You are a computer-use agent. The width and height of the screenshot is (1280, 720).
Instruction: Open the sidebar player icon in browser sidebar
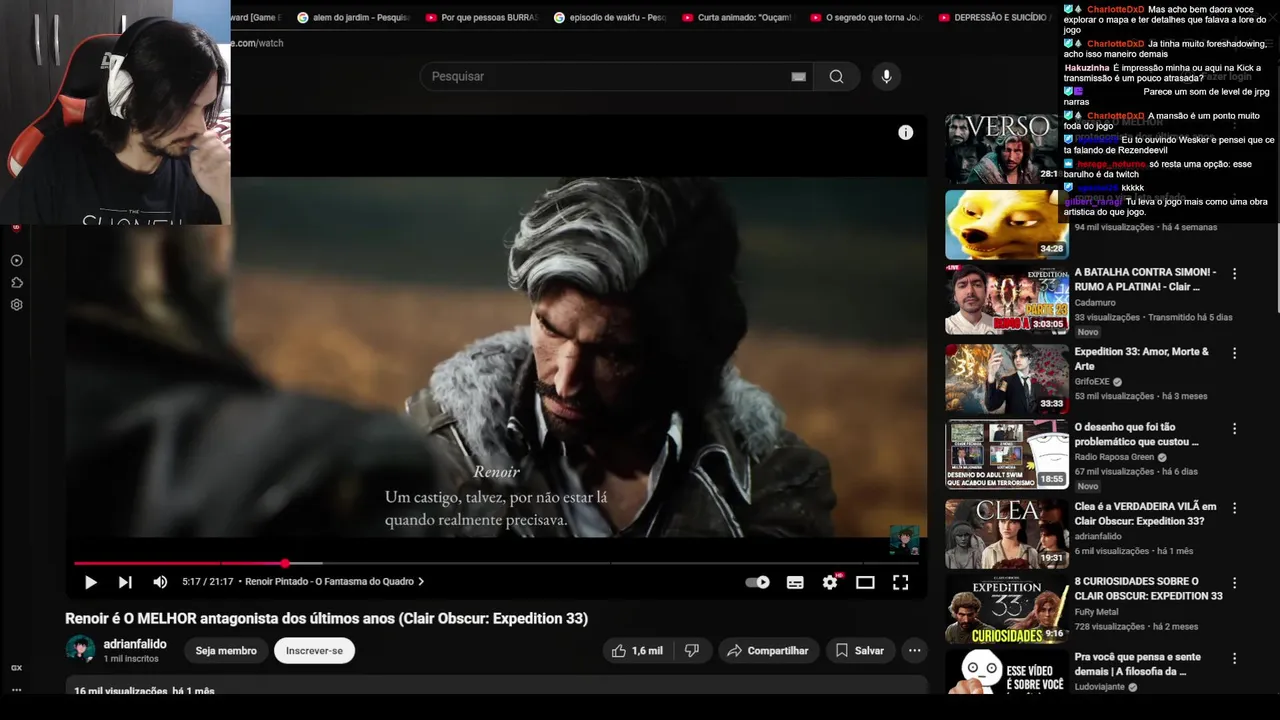(16, 260)
